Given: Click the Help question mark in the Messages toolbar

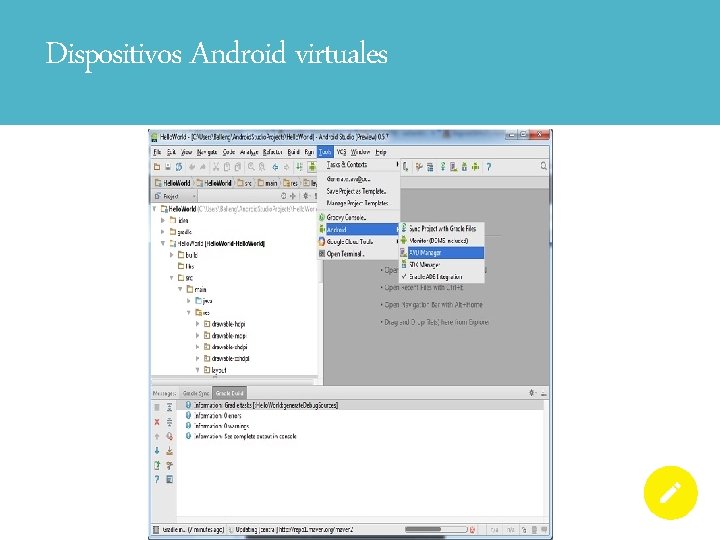Looking at the screenshot, I should (157, 479).
